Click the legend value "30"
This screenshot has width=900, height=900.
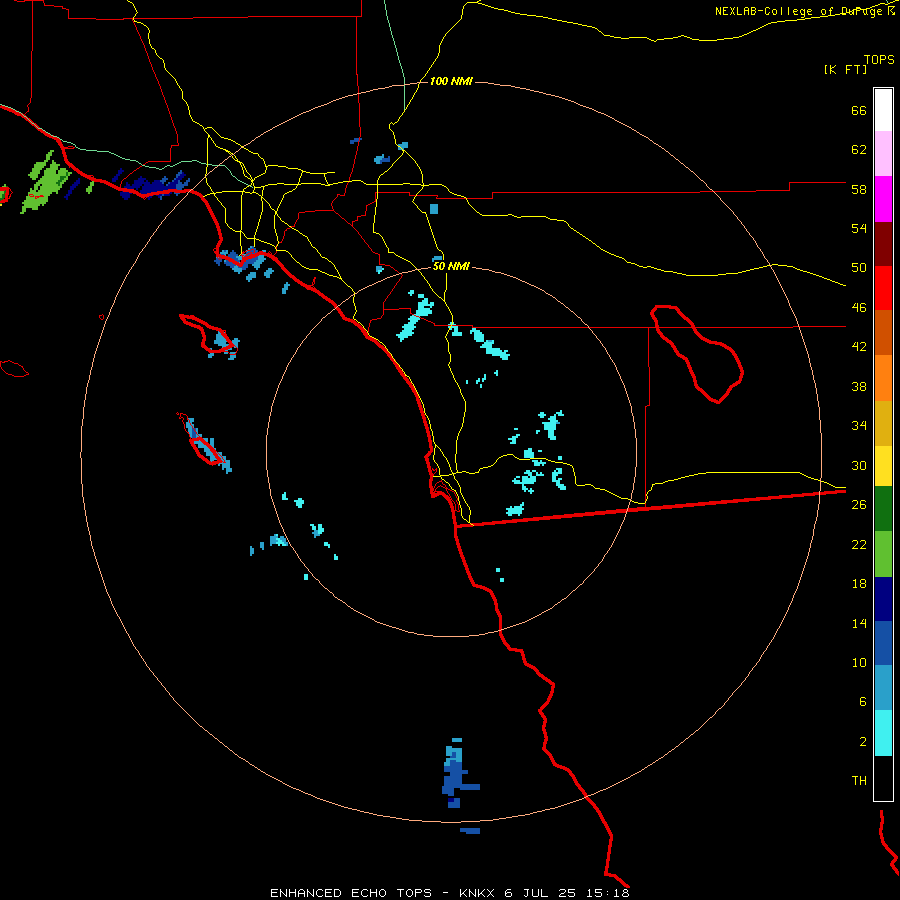(859, 465)
